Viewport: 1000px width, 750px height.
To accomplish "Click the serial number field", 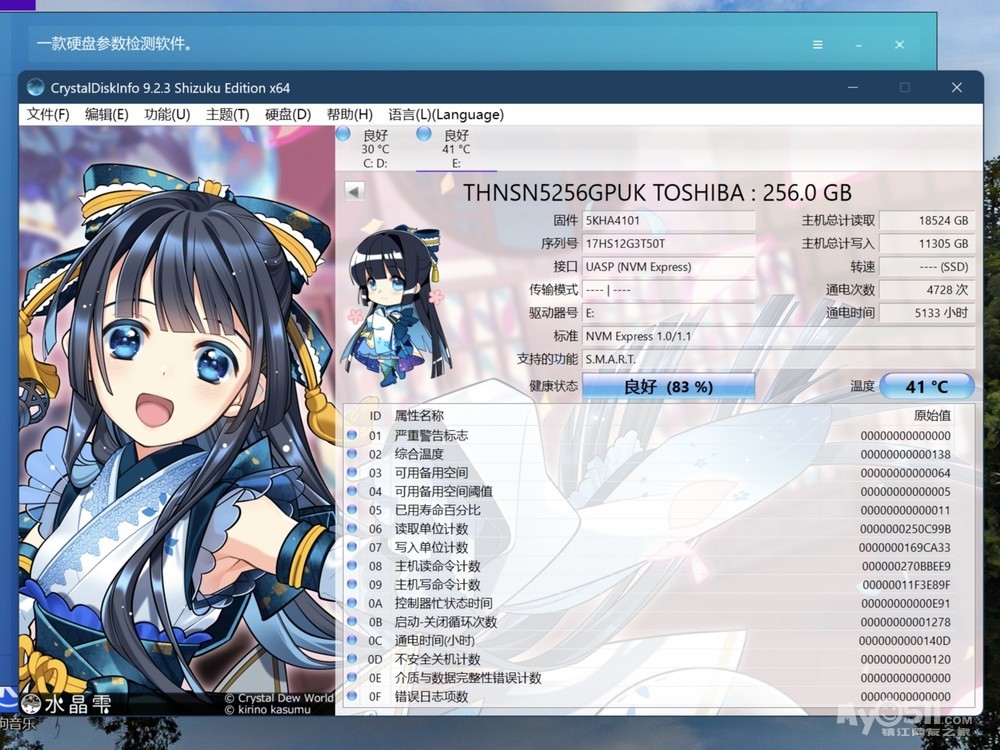I will click(x=668, y=243).
